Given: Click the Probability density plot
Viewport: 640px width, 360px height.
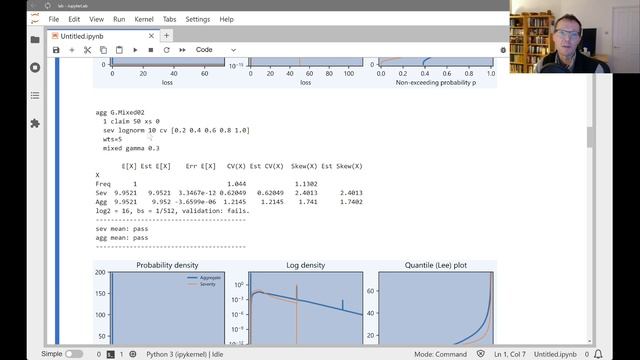Looking at the screenshot, I should (167, 308).
